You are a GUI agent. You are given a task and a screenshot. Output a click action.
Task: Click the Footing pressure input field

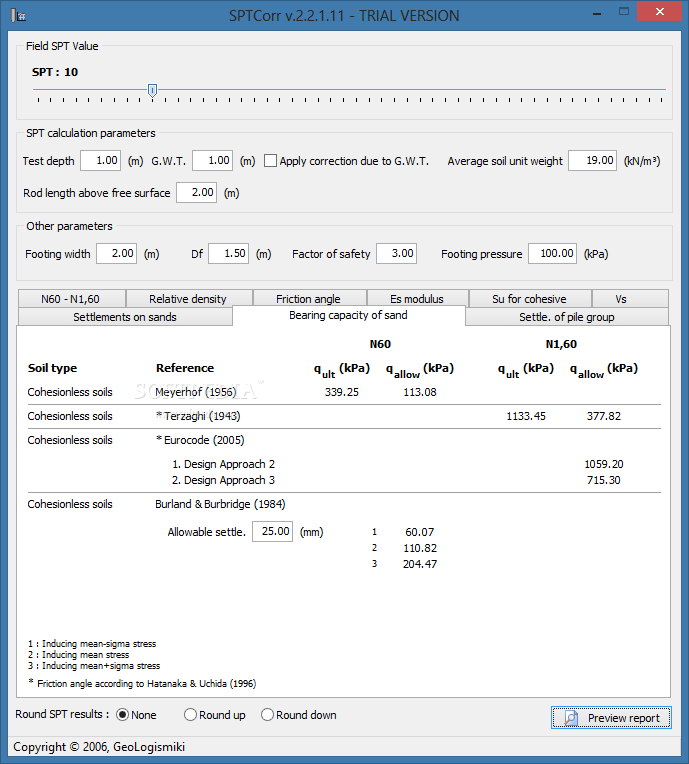(553, 253)
